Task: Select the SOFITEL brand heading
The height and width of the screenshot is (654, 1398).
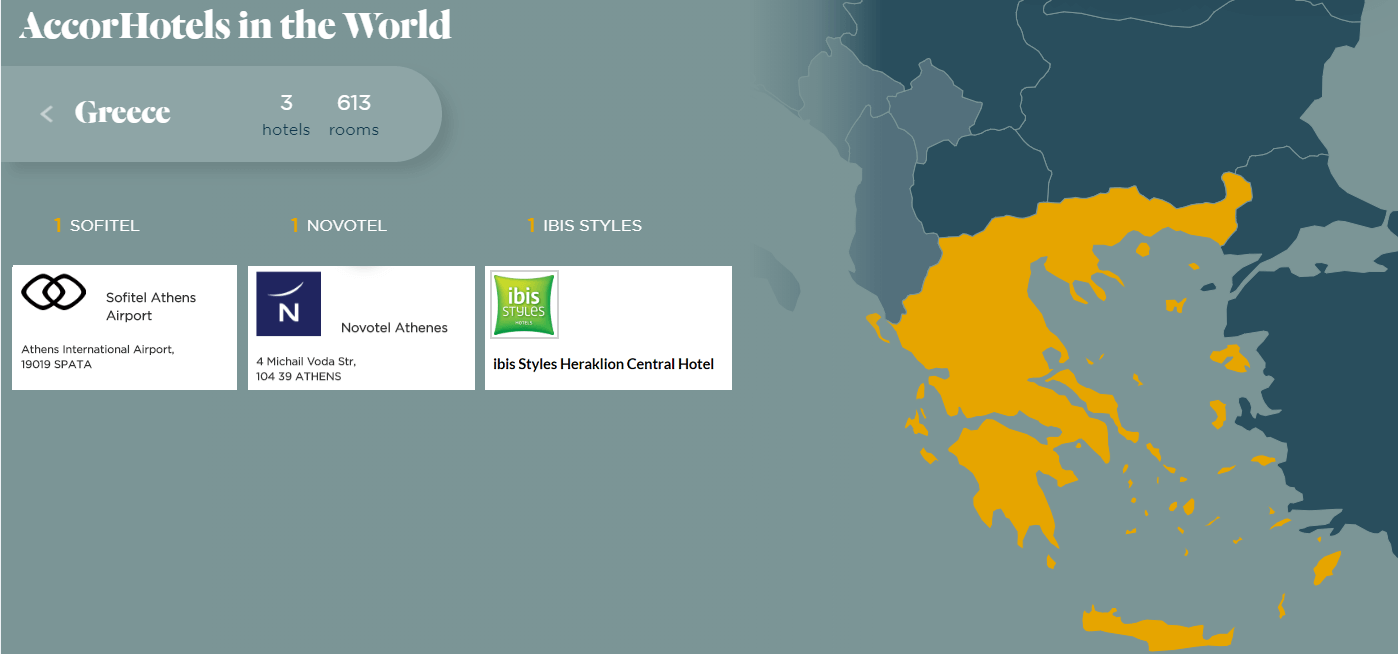Action: click(104, 226)
